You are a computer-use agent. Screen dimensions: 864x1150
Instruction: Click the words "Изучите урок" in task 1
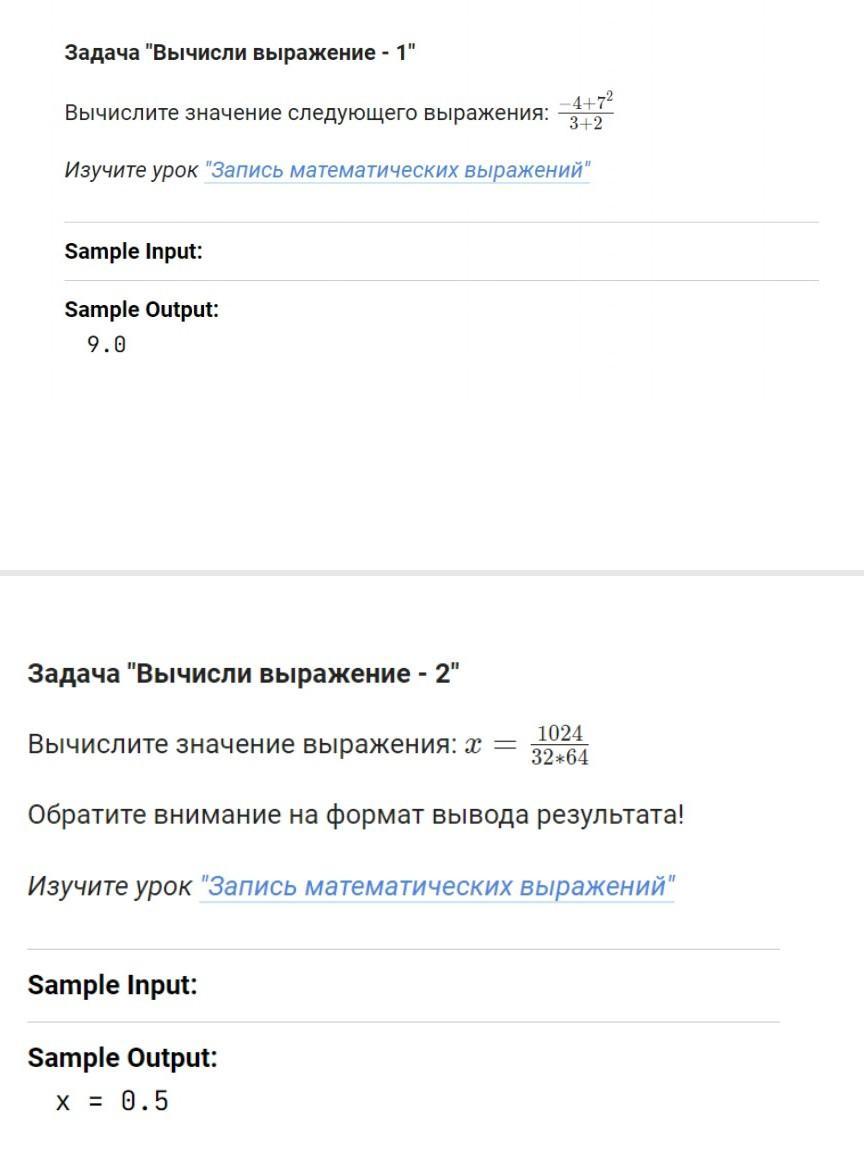[x=131, y=170]
